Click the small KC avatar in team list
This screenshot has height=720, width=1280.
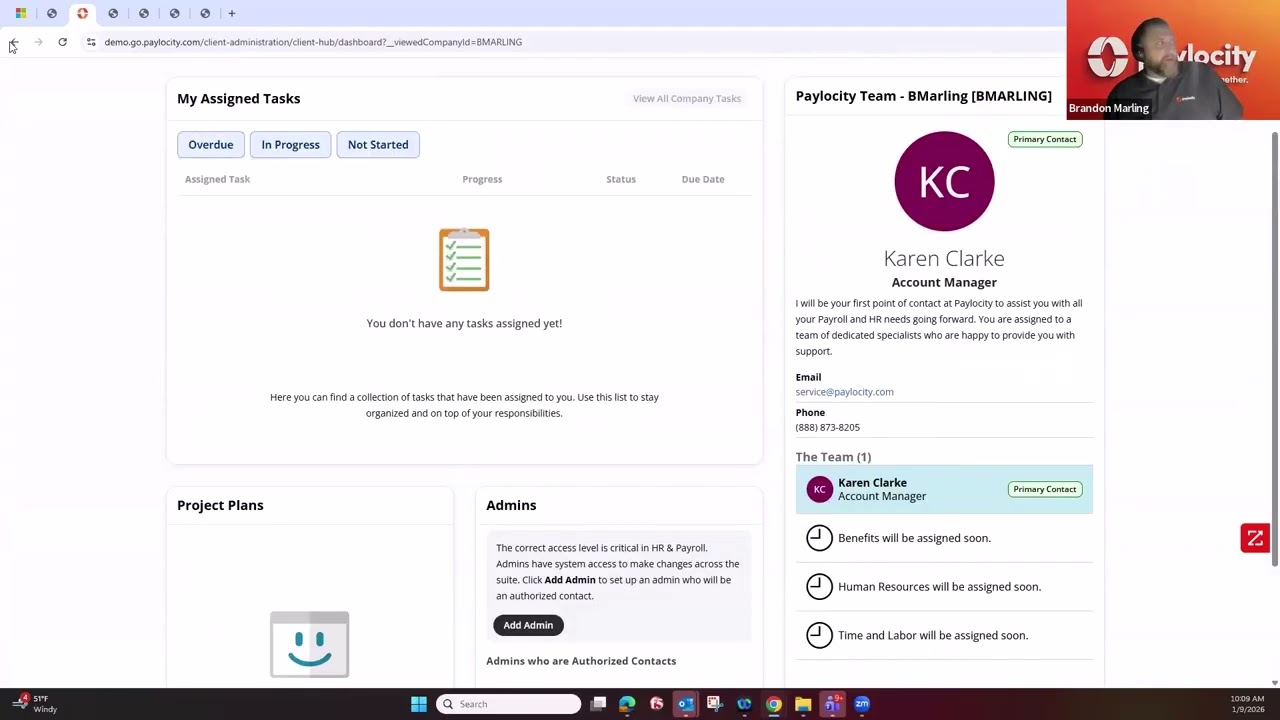tap(819, 489)
